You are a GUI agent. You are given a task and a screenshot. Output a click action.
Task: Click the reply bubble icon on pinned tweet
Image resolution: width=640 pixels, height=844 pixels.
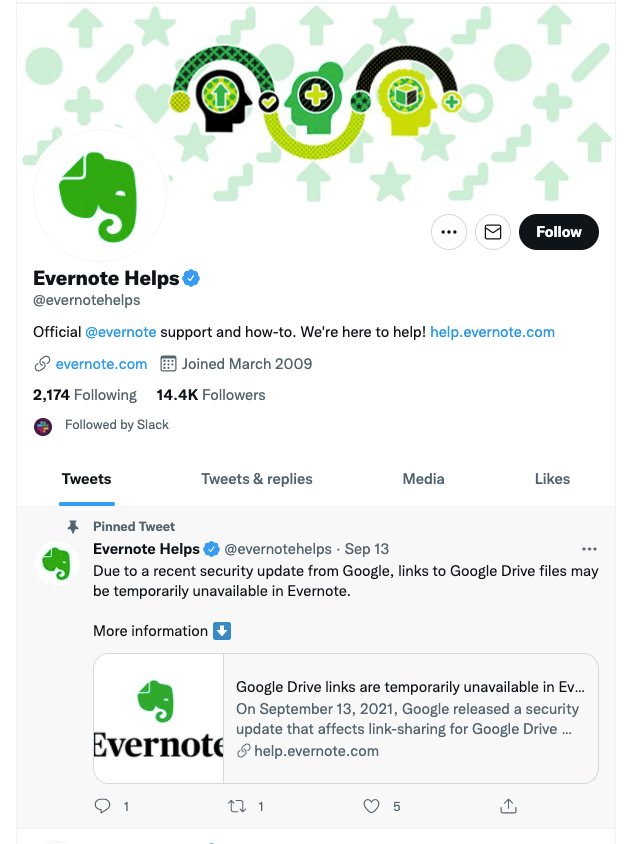click(x=102, y=806)
